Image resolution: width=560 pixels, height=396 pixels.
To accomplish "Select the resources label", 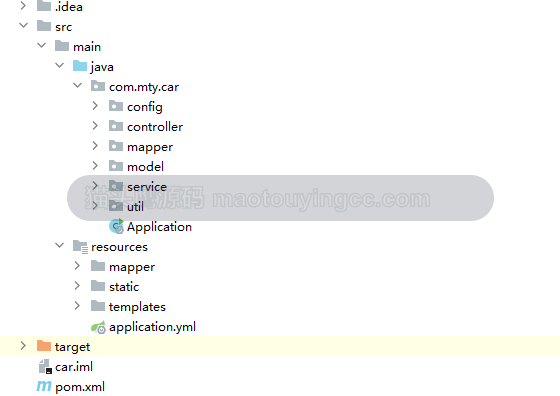I will (x=119, y=247).
